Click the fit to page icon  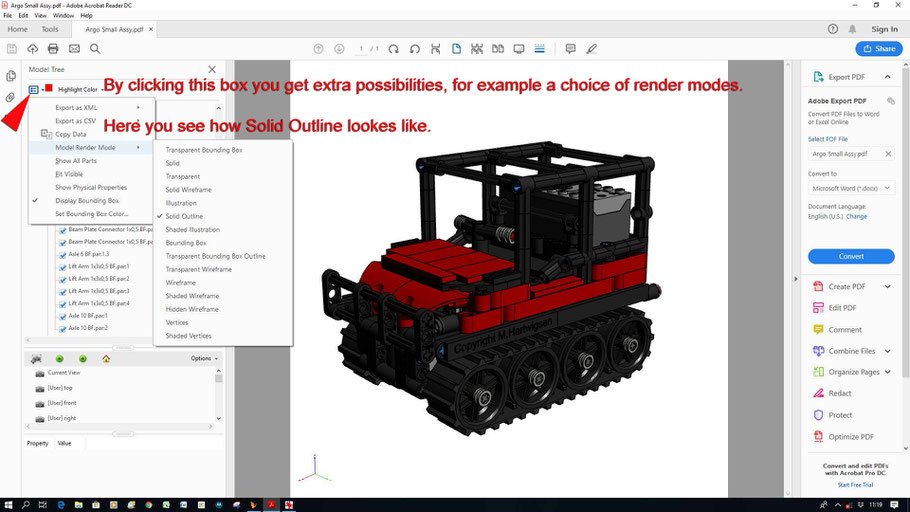[x=435, y=49]
